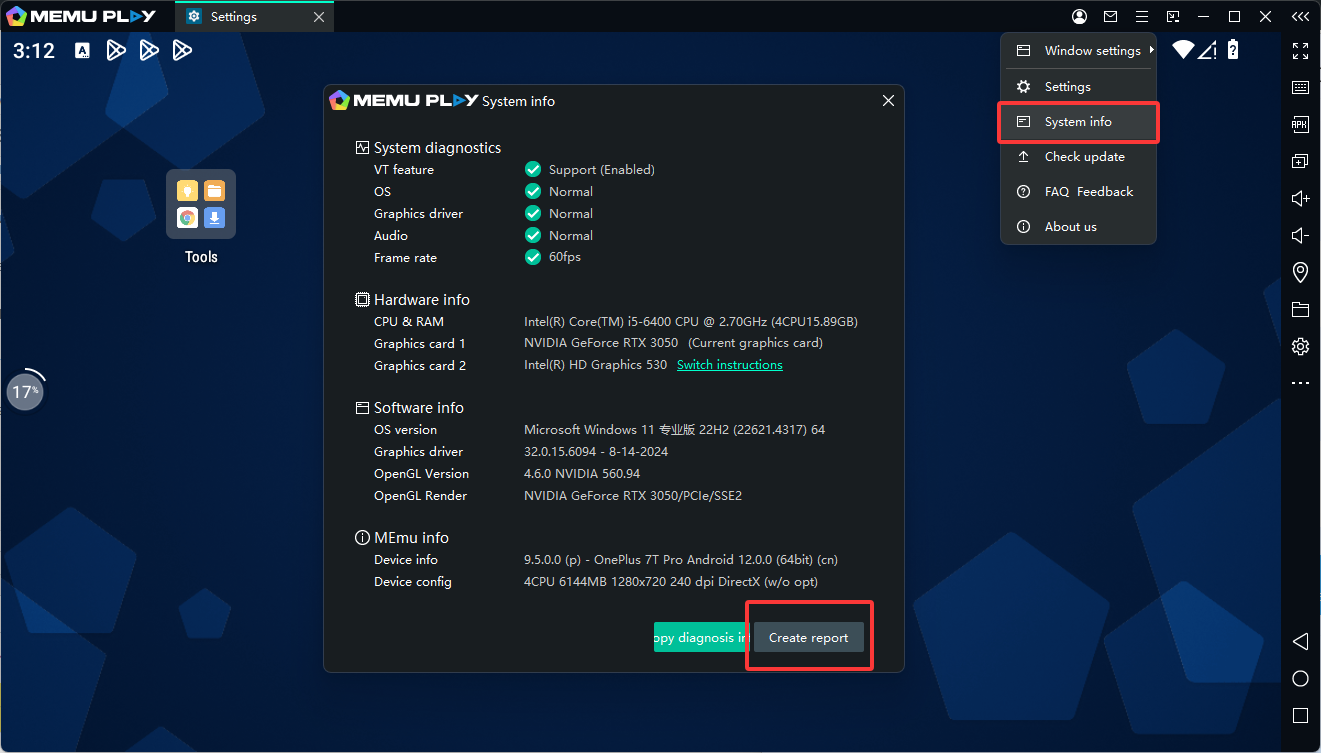Open the GPS location tool
This screenshot has width=1321, height=753.
(1300, 272)
